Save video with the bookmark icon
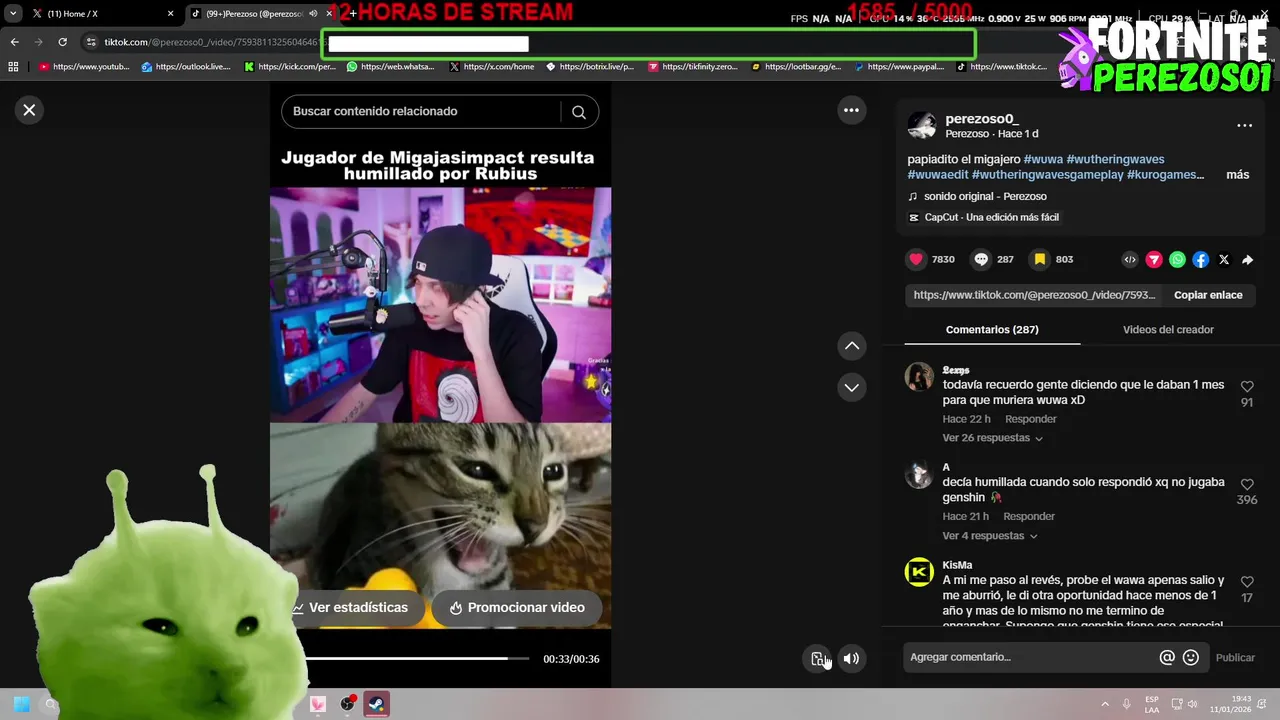Screen dimensions: 1280x720 (1040, 259)
